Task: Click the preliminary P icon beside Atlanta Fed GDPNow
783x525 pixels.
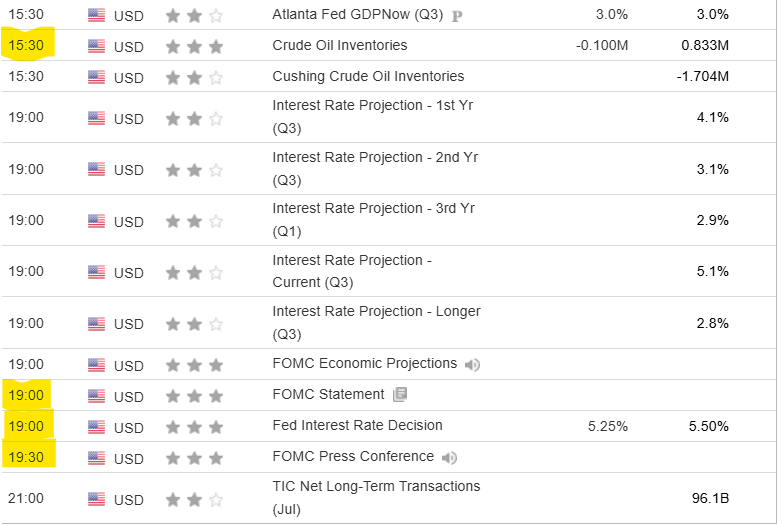Action: 457,15
